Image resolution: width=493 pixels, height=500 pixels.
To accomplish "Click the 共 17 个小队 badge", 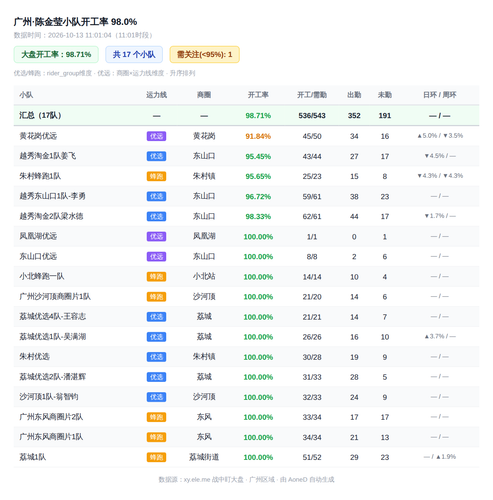I will click(134, 54).
